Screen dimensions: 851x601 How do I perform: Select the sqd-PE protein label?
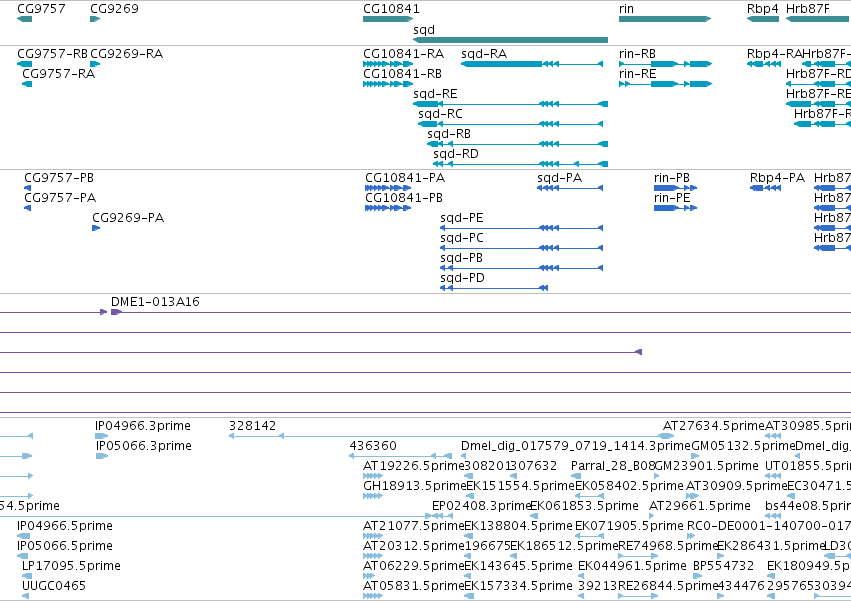tap(462, 218)
